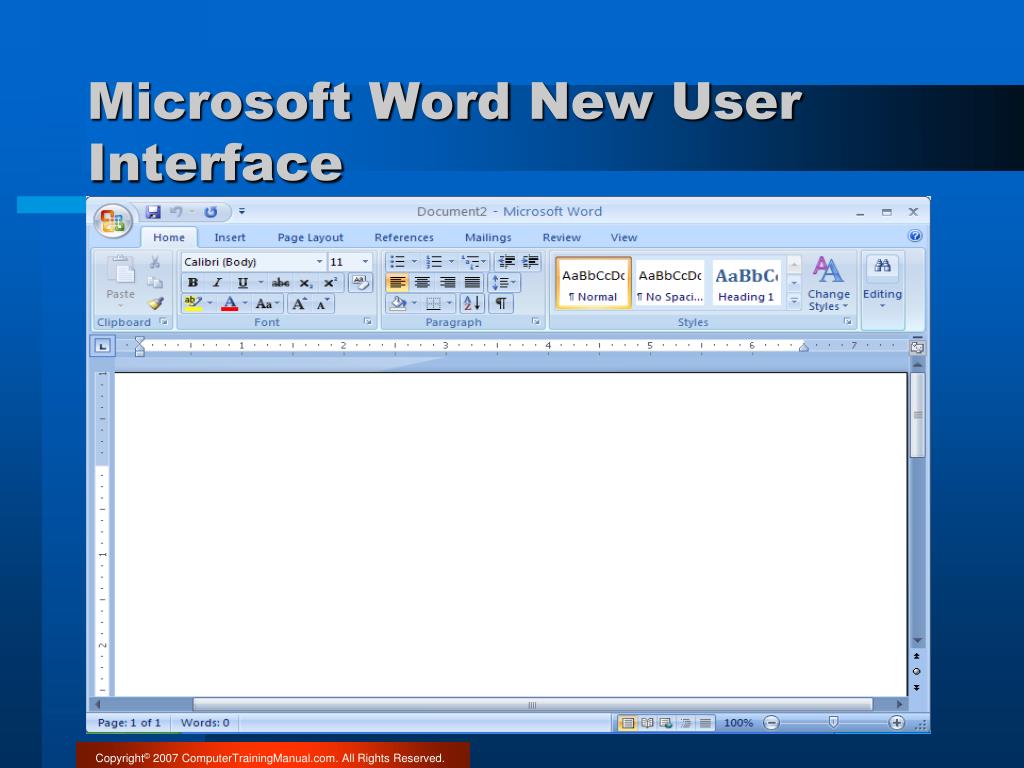
Task: Open the Office Button menu
Action: 113,221
